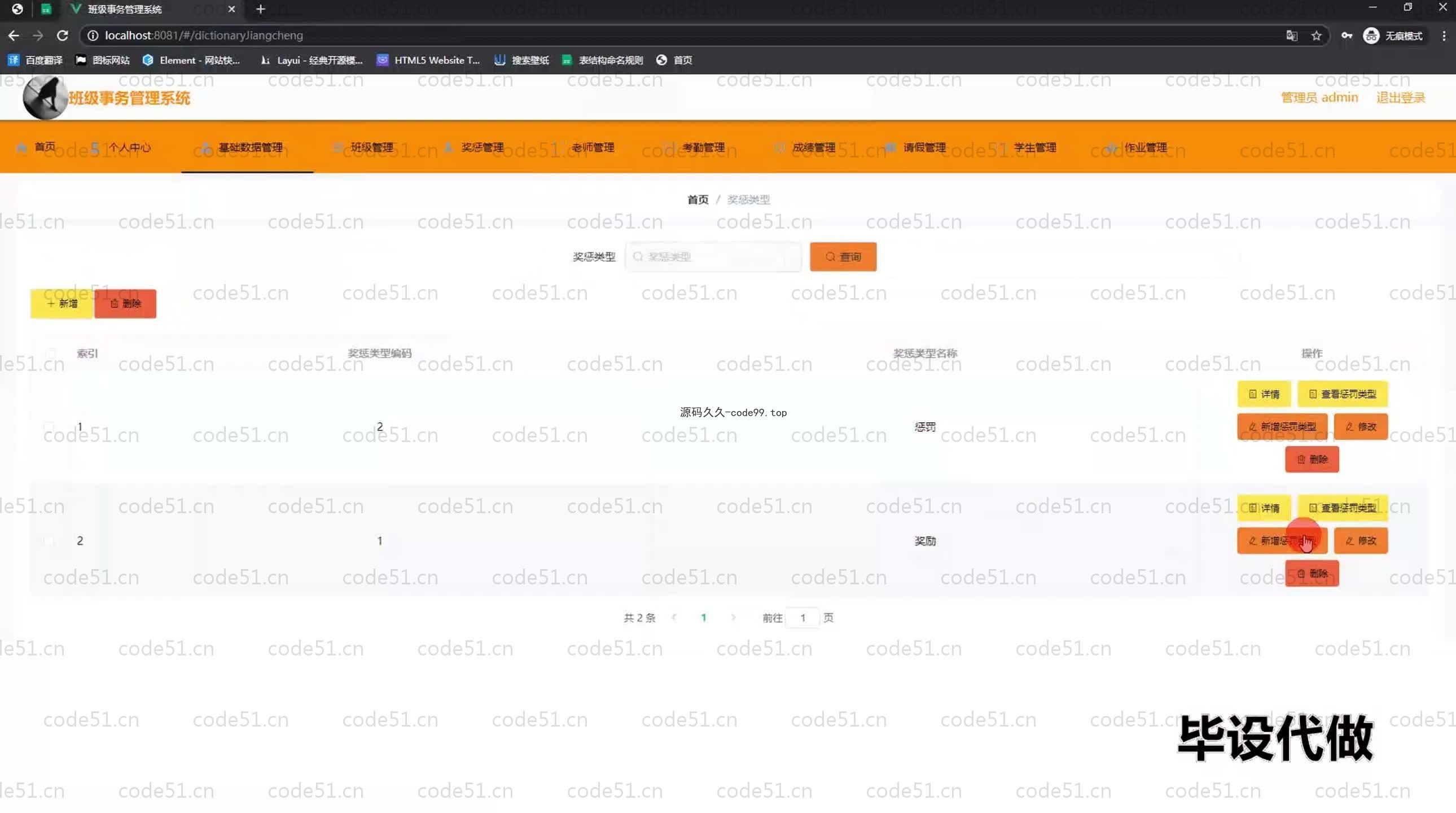Open the 作业管理 menu item
The image size is (1456, 813).
(1137, 147)
